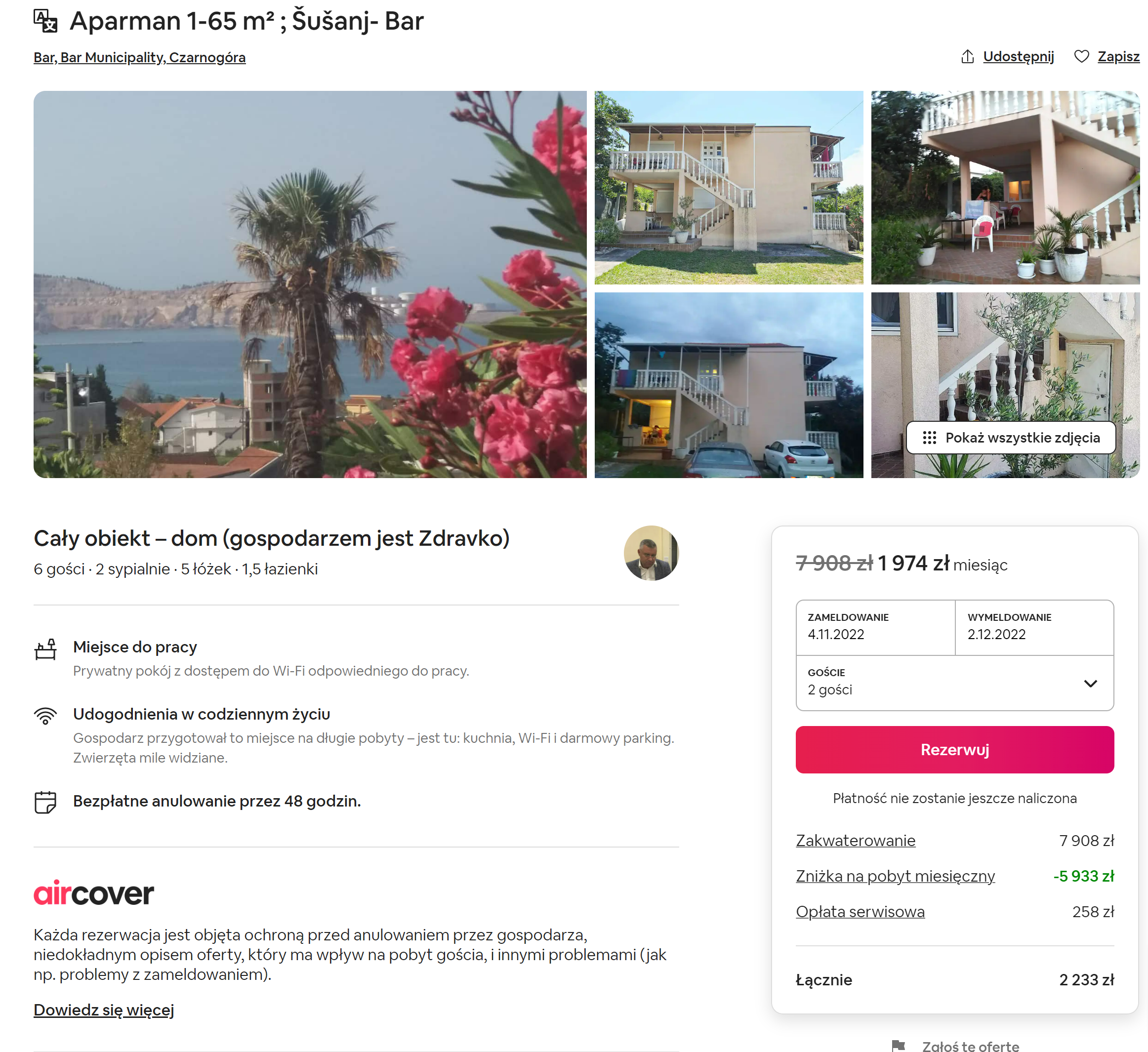Open Zniżka na pobyt miesięczny details
The height and width of the screenshot is (1052, 1148).
[x=895, y=876]
